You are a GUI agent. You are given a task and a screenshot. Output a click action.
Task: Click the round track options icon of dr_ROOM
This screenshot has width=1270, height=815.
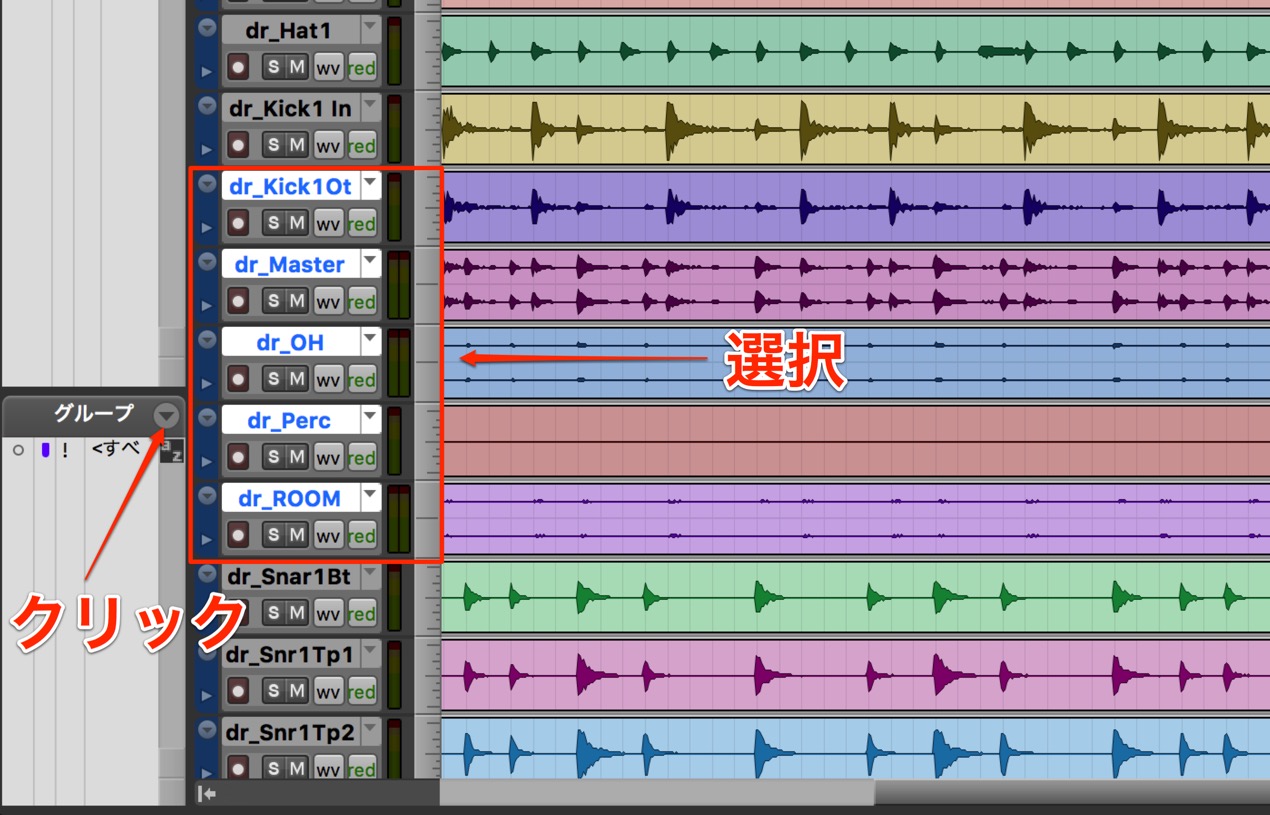[x=207, y=495]
